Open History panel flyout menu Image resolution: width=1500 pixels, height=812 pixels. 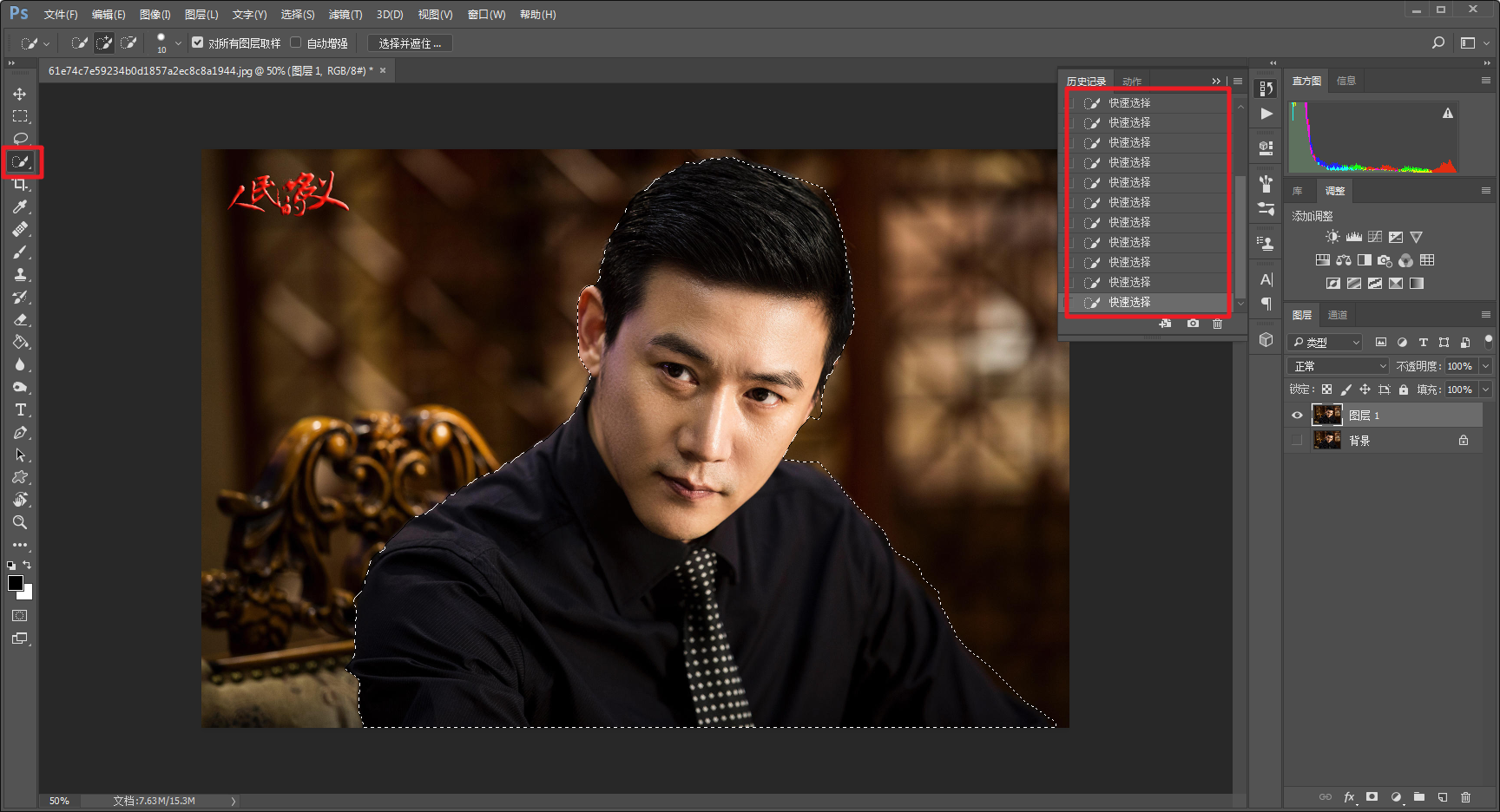(x=1238, y=81)
